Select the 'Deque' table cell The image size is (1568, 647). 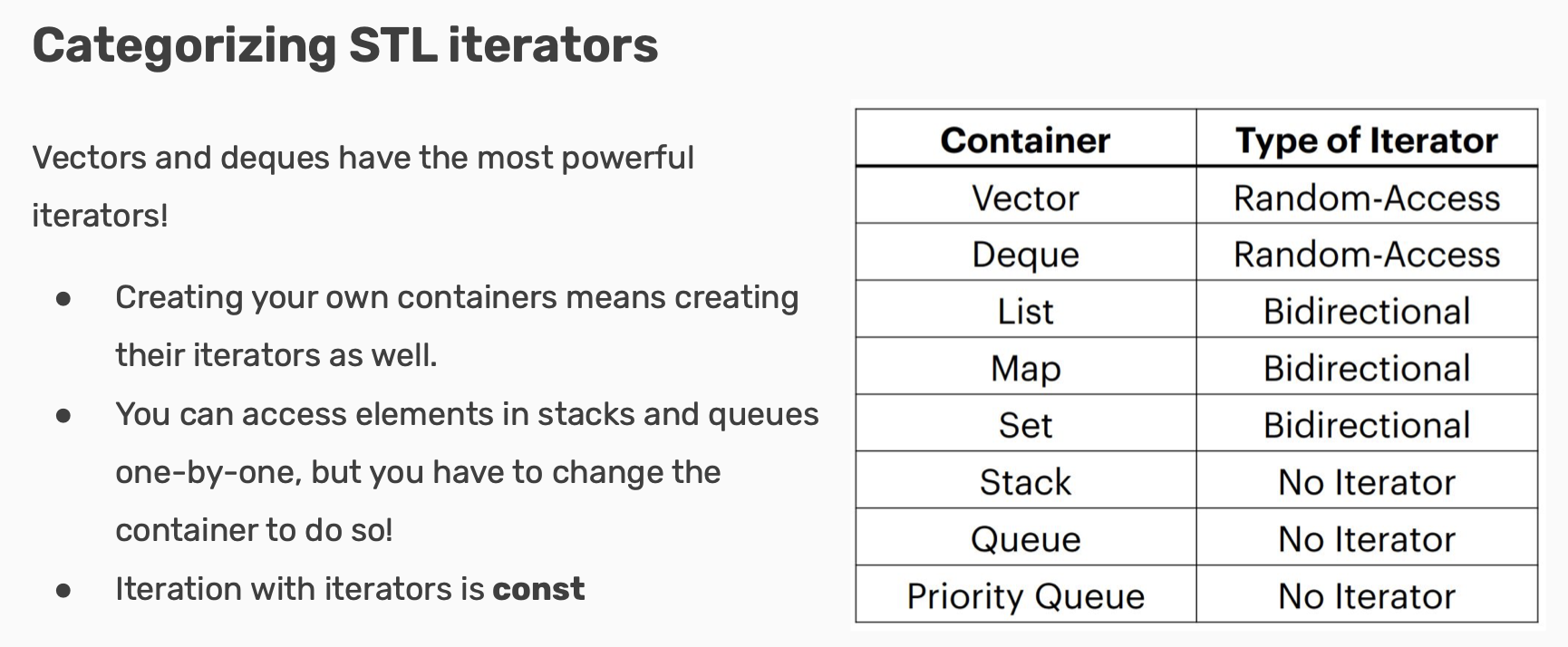[x=1025, y=255]
